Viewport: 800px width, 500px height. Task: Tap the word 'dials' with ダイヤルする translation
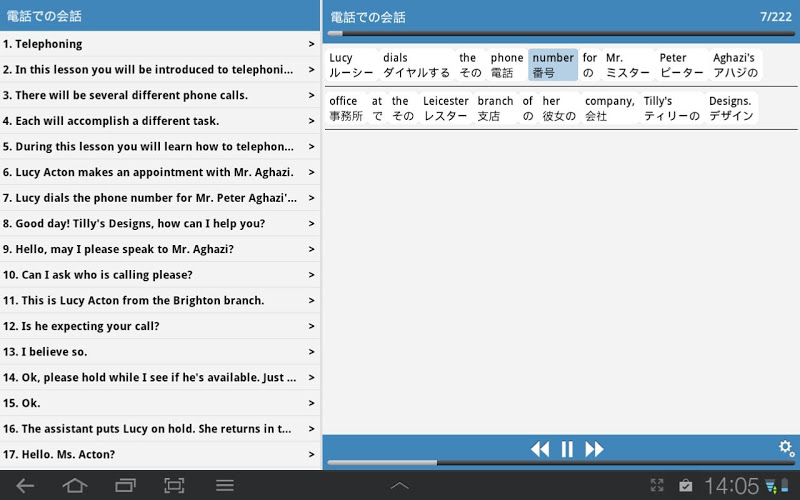click(x=416, y=65)
